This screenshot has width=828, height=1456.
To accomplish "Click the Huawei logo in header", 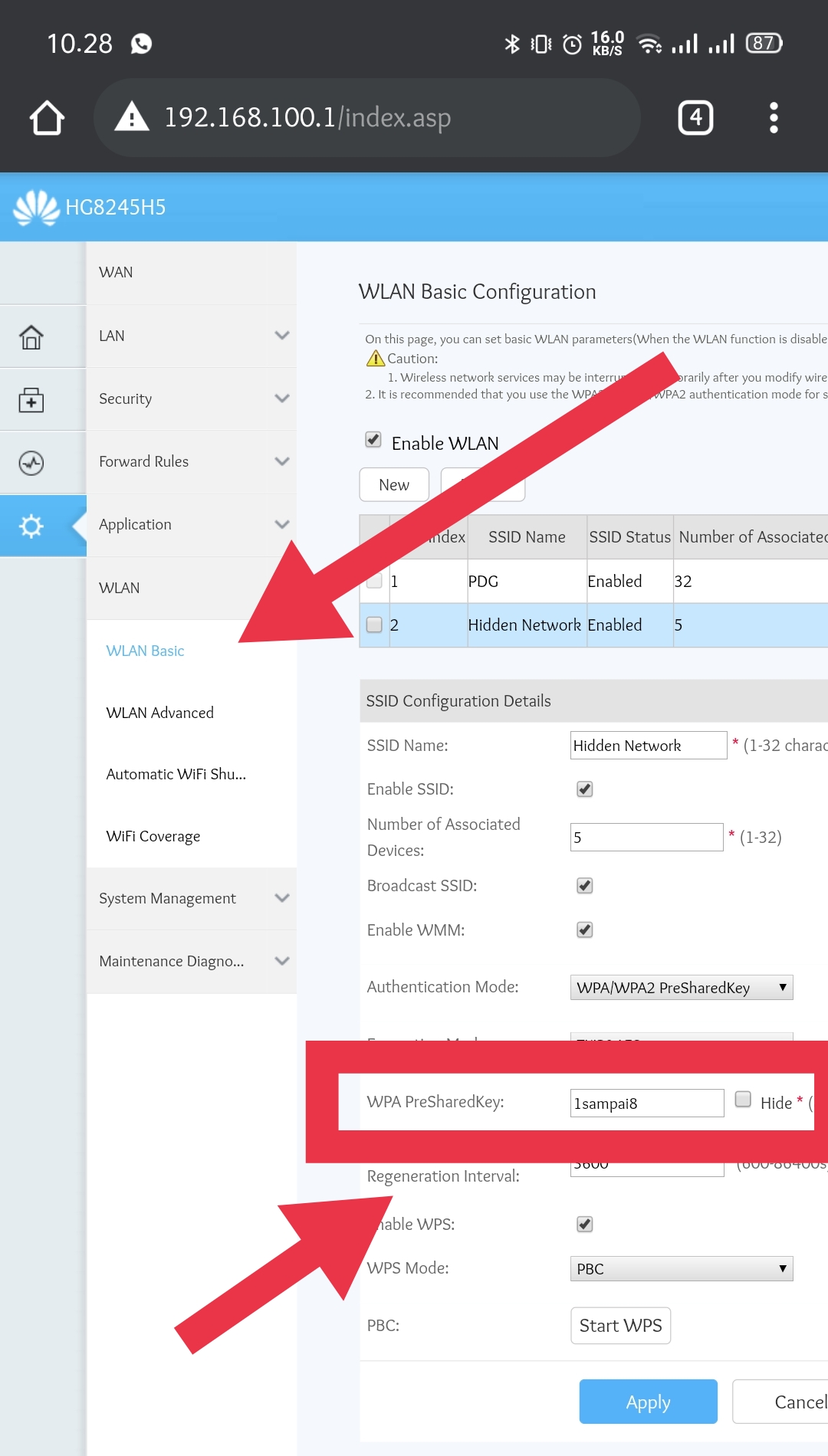I will click(36, 207).
